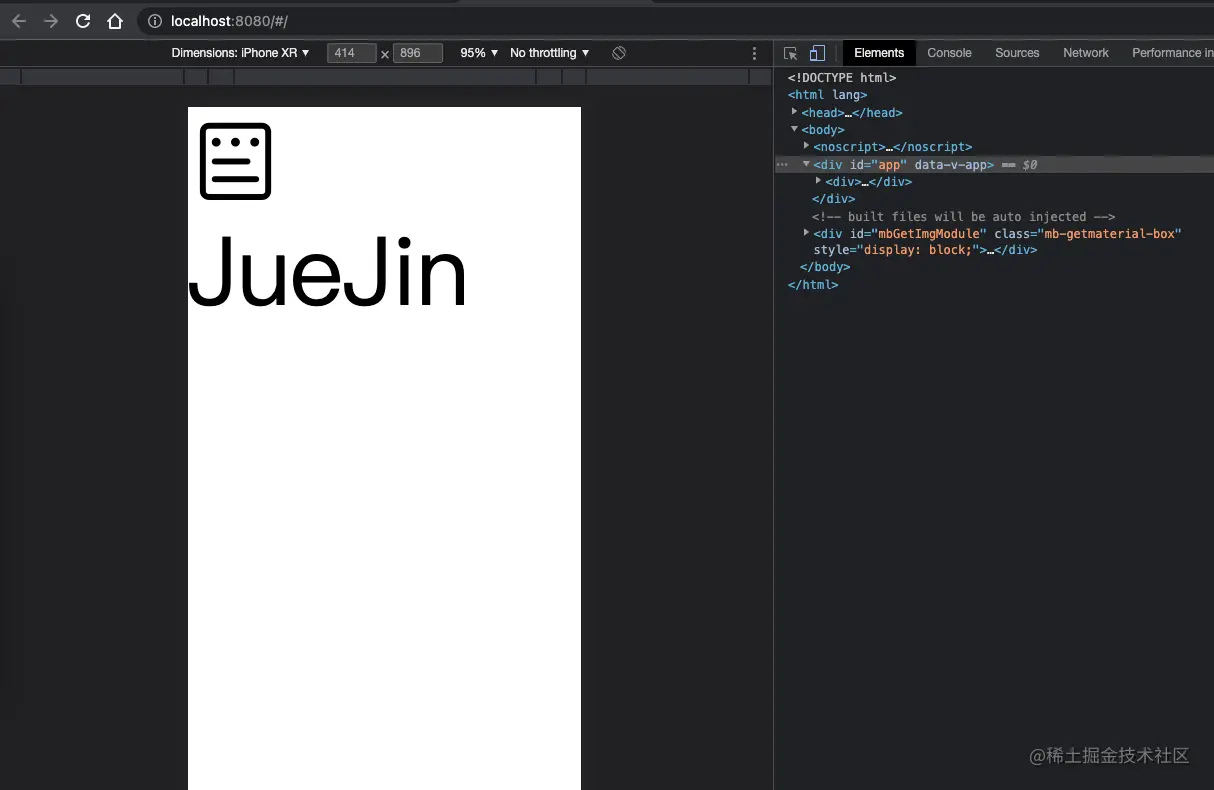Select the closing </body> tag line
The height and width of the screenshot is (790, 1214).
[x=825, y=267]
